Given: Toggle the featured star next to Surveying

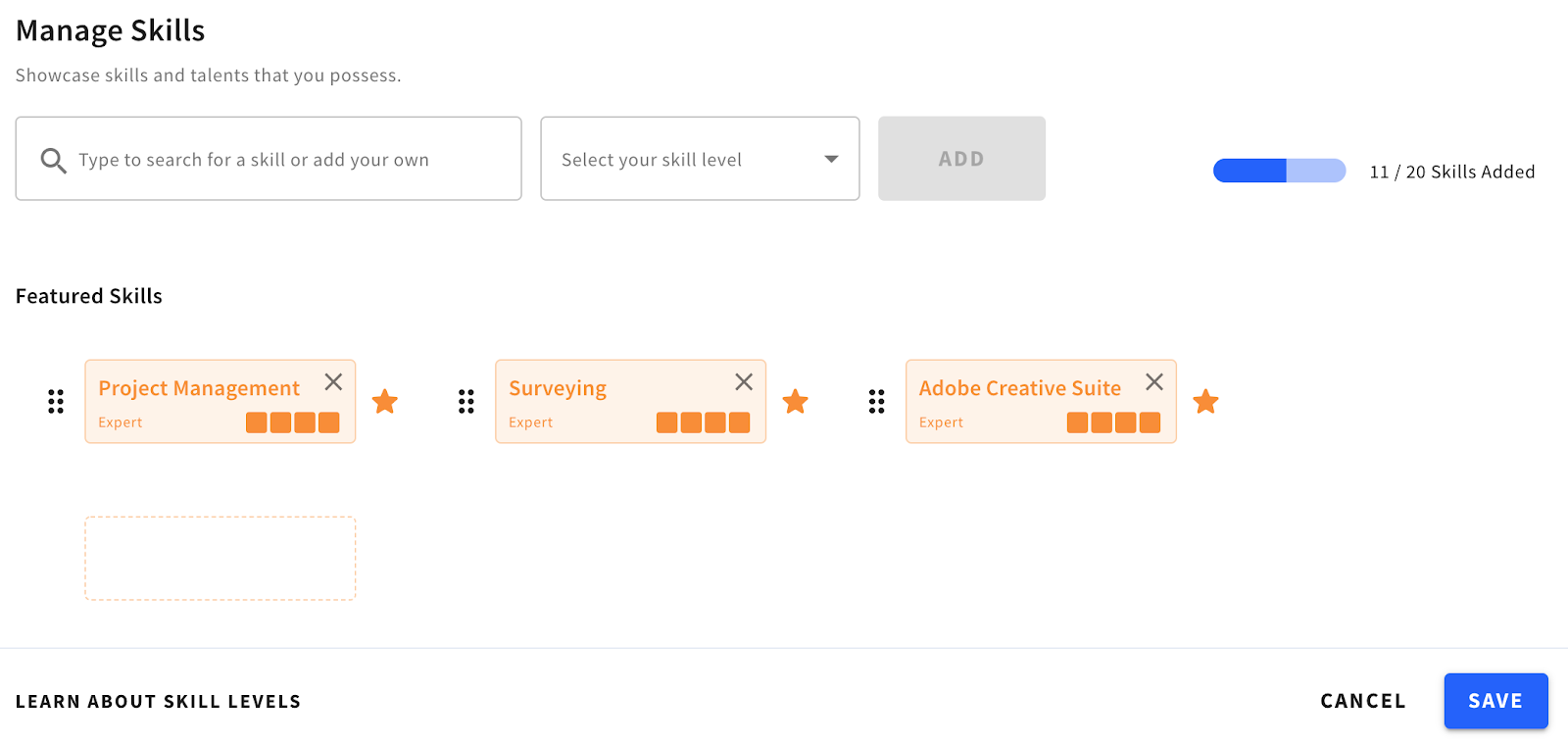Looking at the screenshot, I should click(x=796, y=401).
